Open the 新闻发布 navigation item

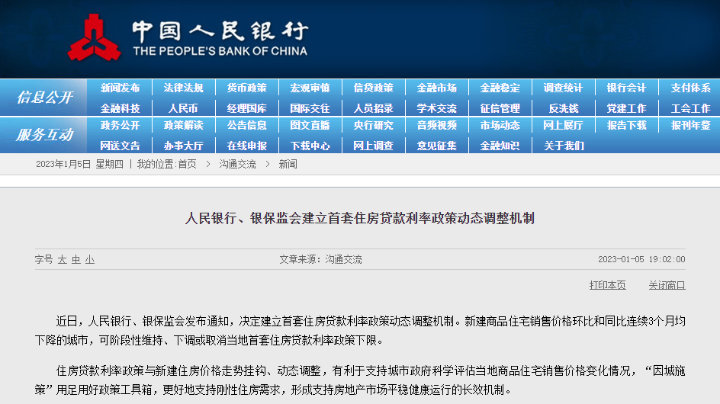120,88
